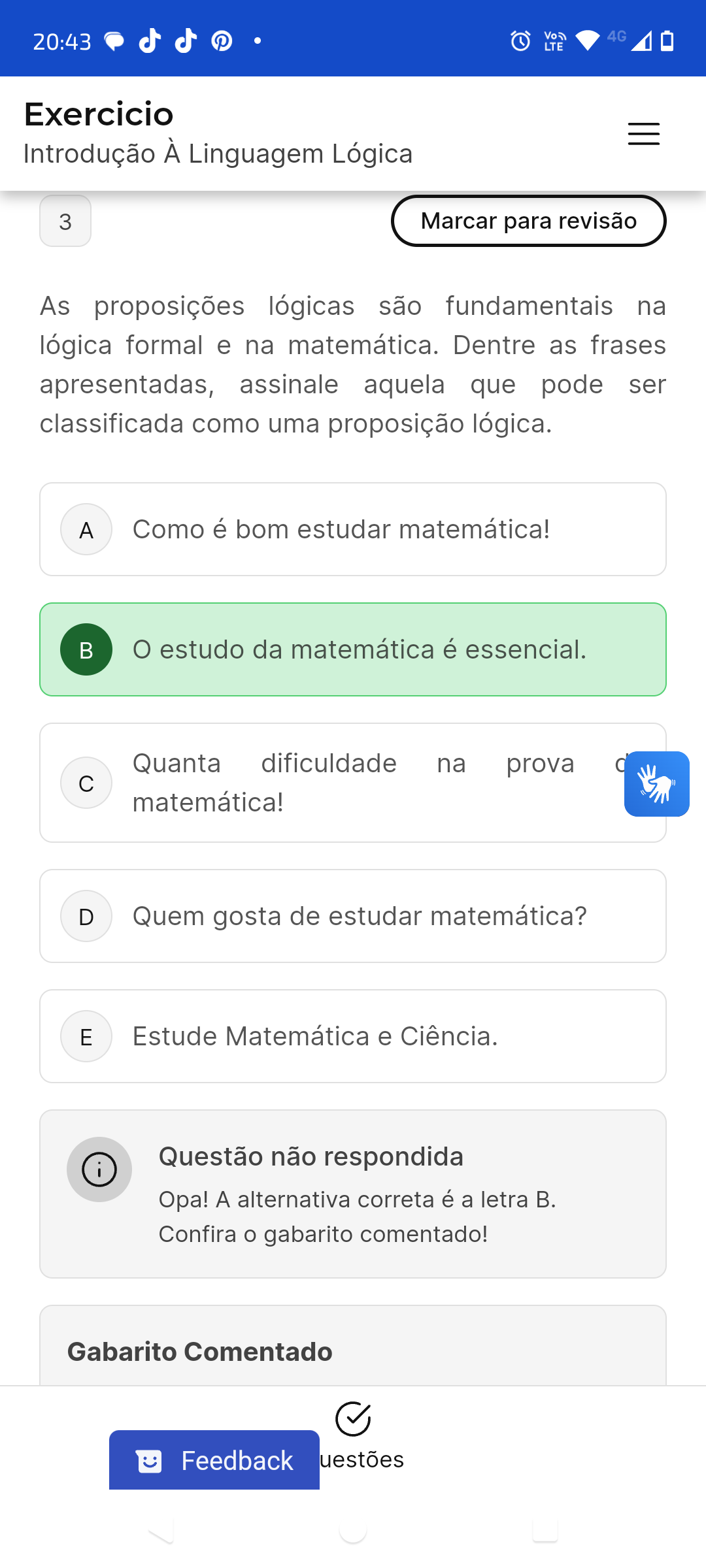The image size is (706, 1568).
Task: Select option B circle
Action: pos(86,649)
